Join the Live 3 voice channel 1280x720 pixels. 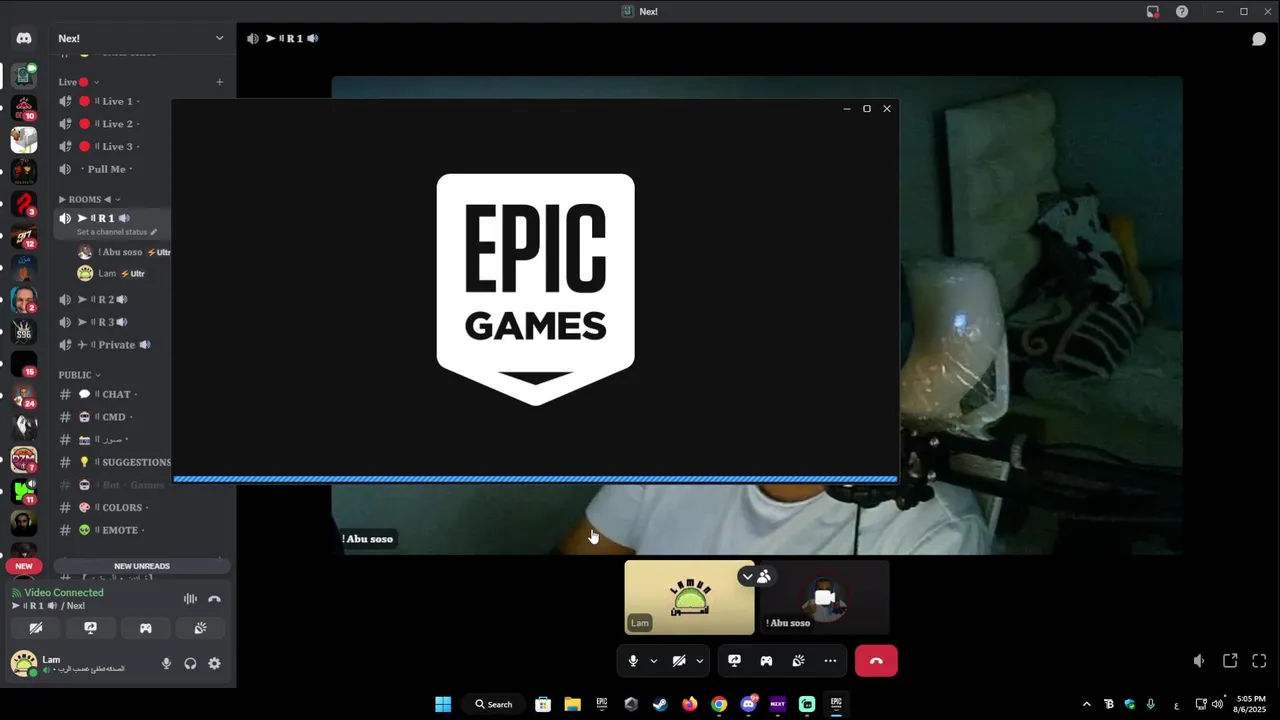[117, 146]
